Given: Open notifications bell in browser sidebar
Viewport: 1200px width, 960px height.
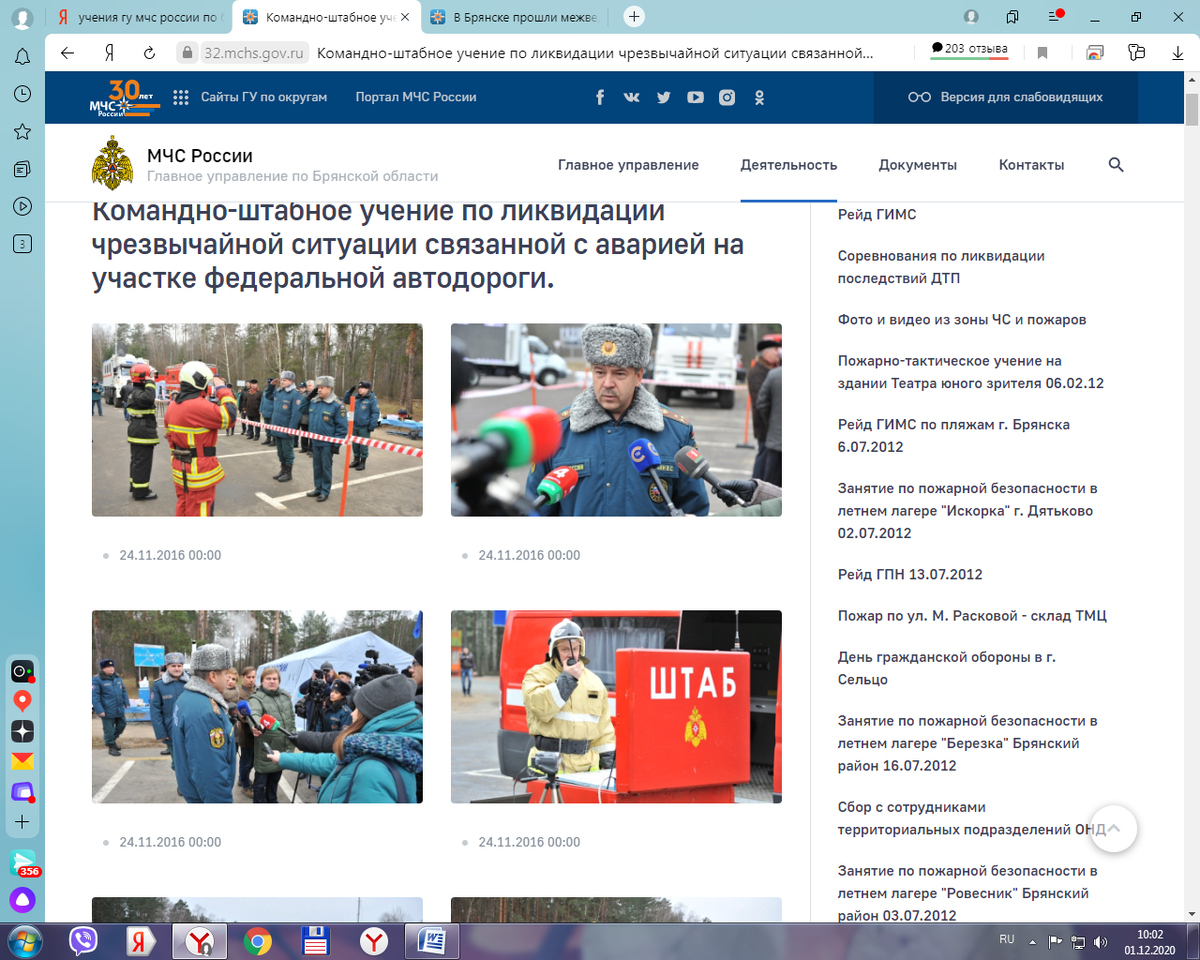Looking at the screenshot, I should click(22, 56).
